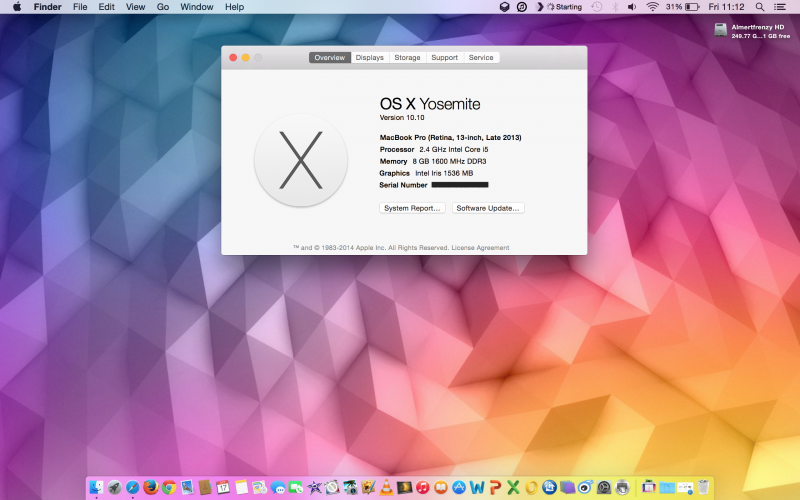Image resolution: width=800 pixels, height=500 pixels.
Task: Switch to the Storage tab
Action: point(407,58)
